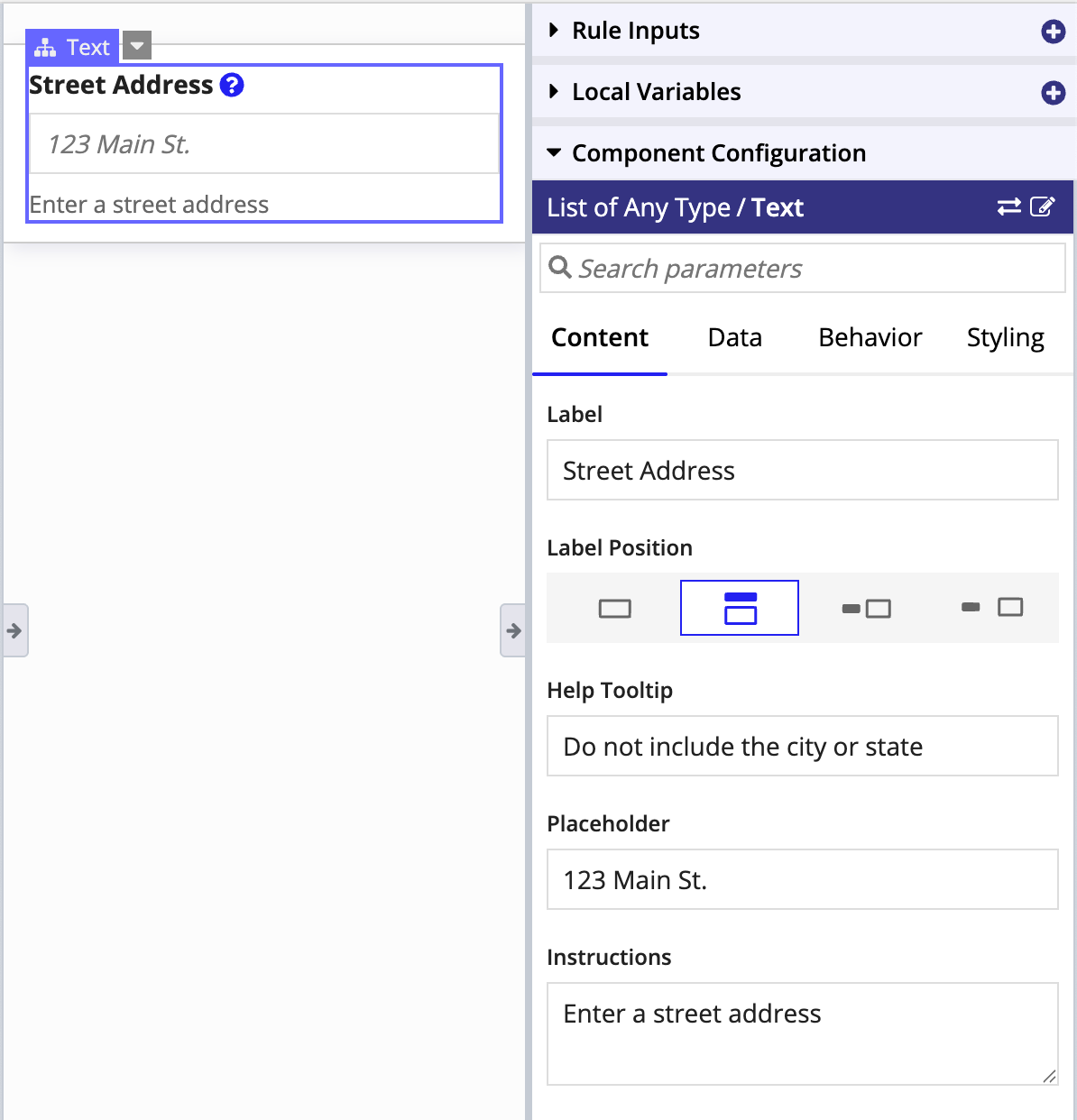Switch to the Behavior tab

(870, 337)
